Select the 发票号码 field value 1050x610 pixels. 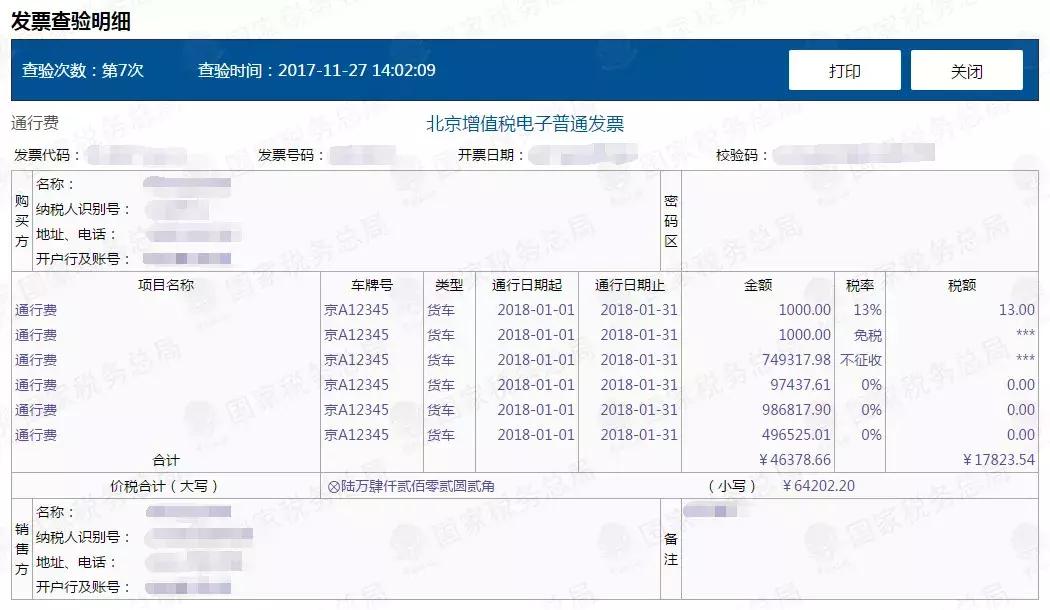point(362,157)
